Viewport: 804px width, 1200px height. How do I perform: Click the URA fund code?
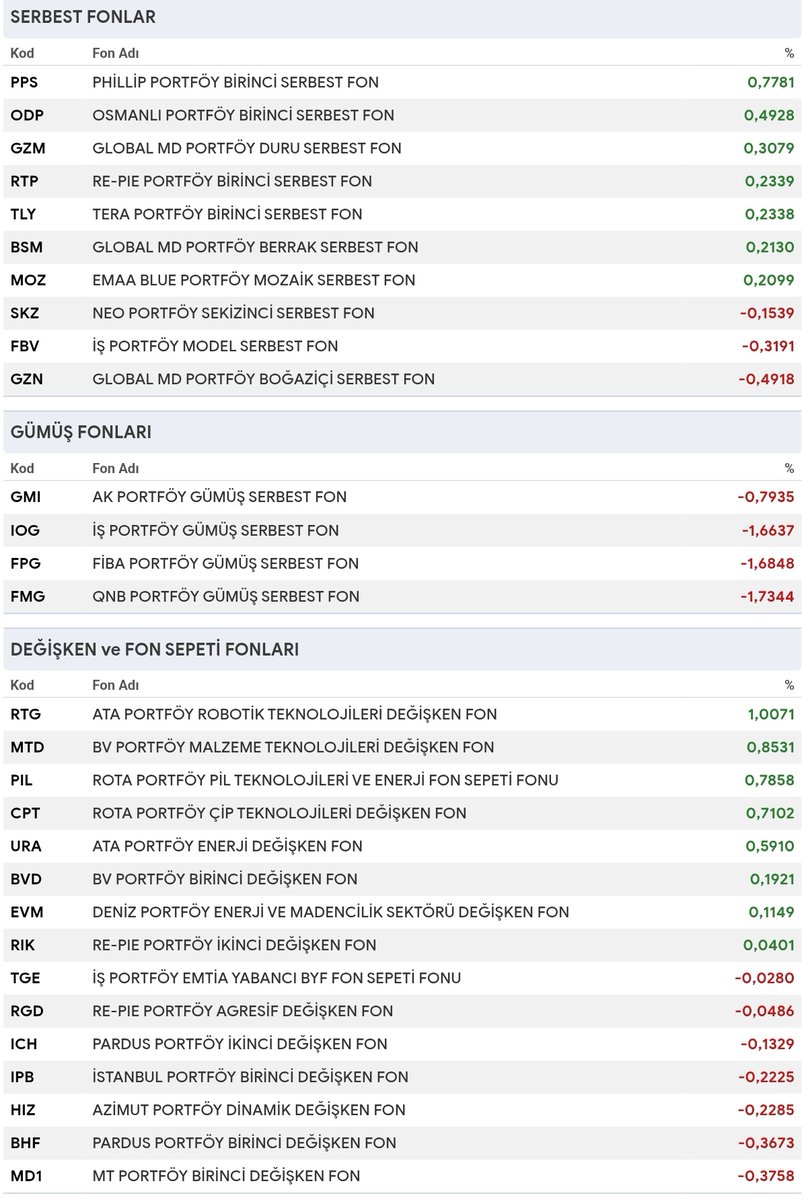26,846
